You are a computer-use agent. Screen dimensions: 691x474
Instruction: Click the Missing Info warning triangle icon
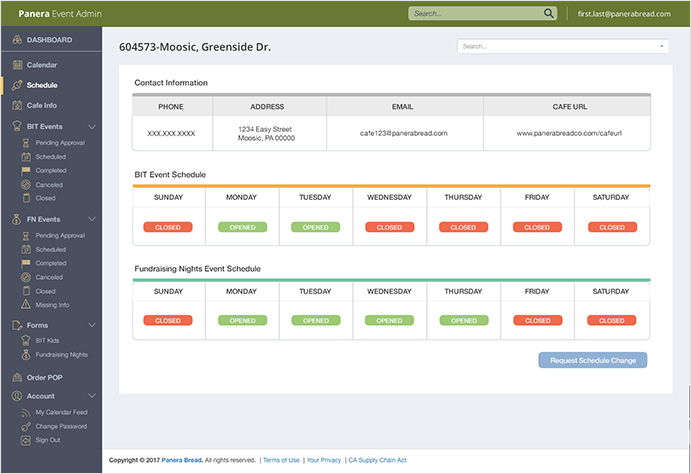click(26, 304)
